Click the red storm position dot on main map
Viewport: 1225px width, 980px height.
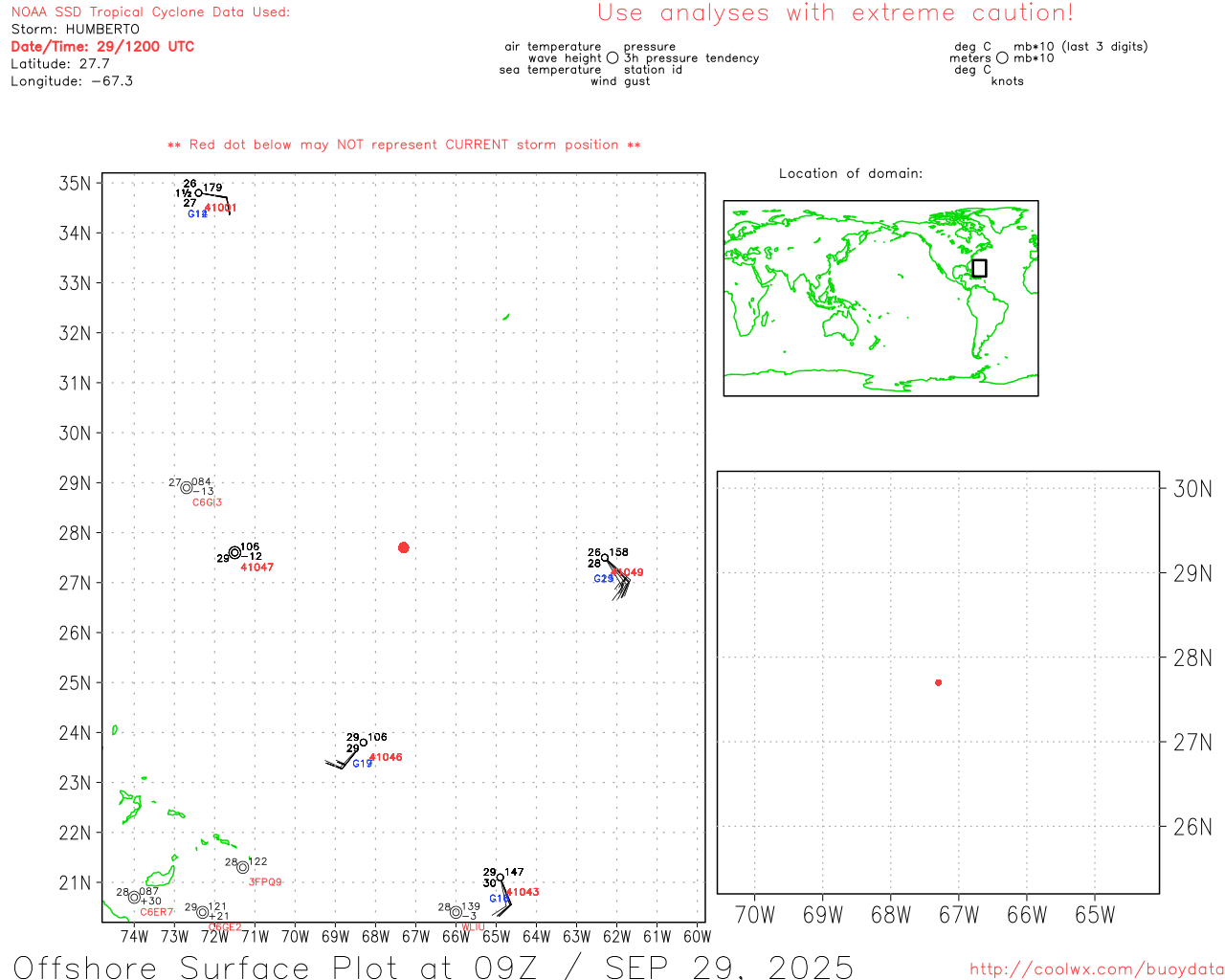403,547
